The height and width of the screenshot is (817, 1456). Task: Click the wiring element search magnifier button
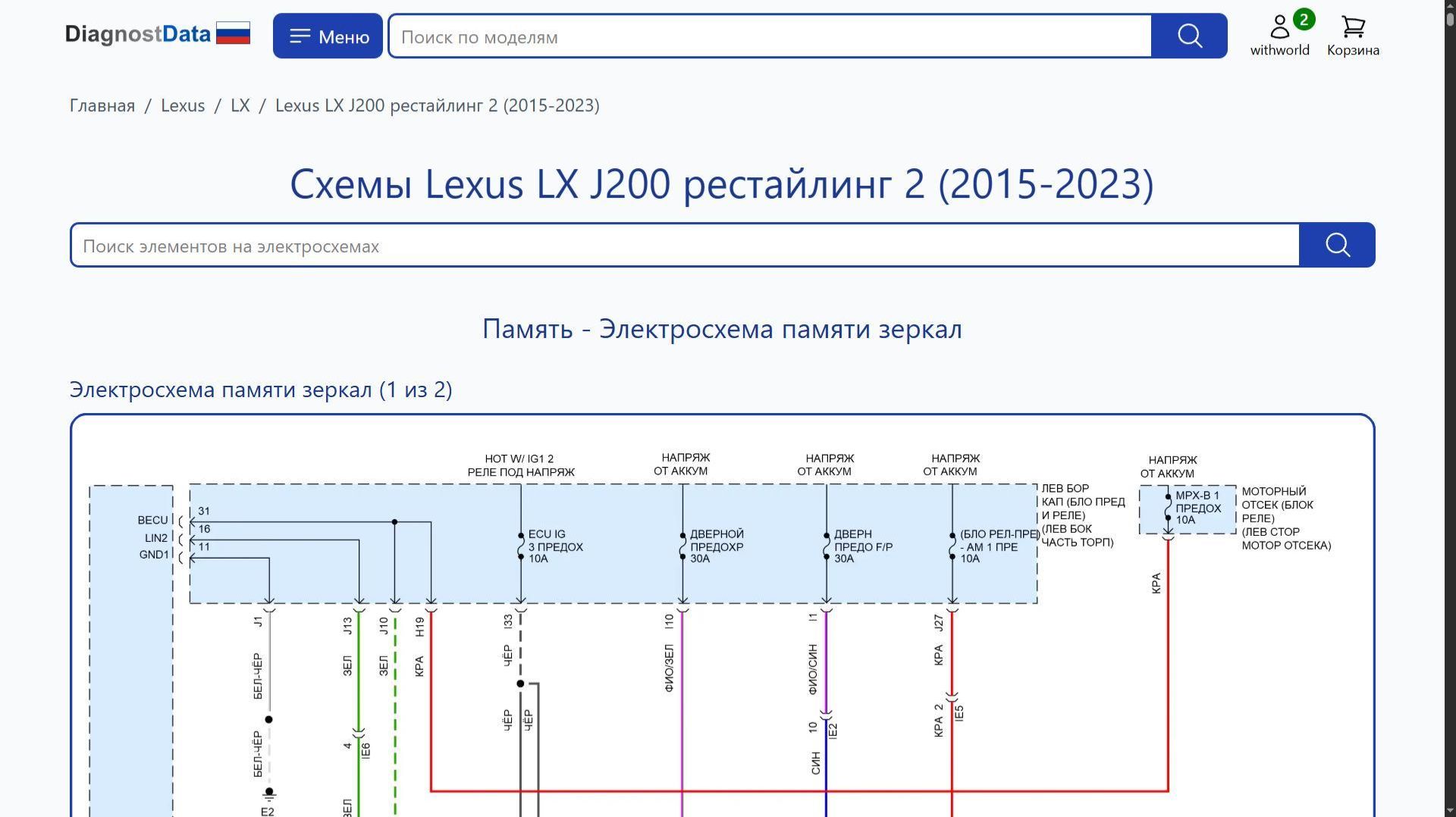[x=1337, y=245]
